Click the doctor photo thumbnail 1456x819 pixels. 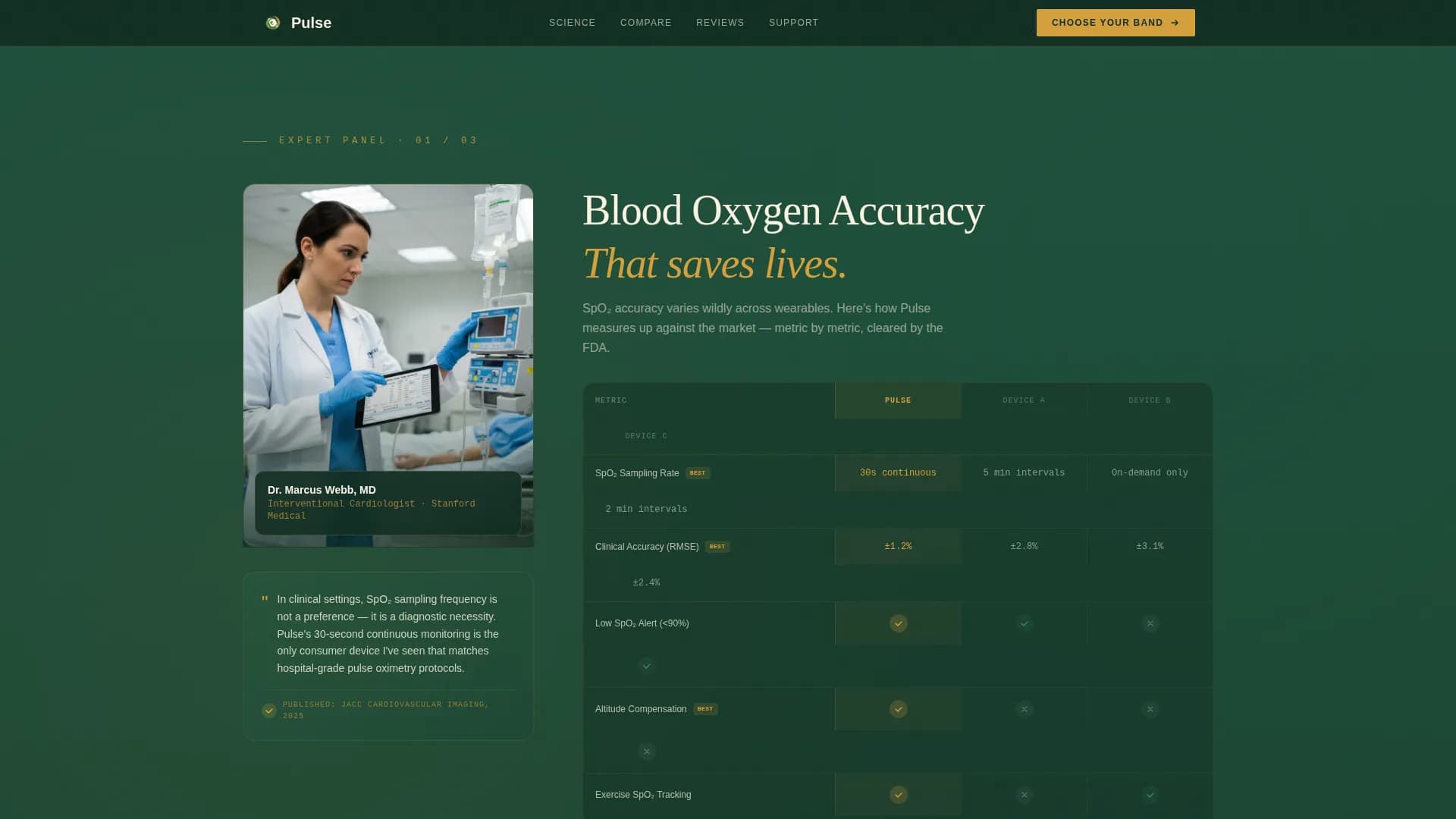point(388,366)
